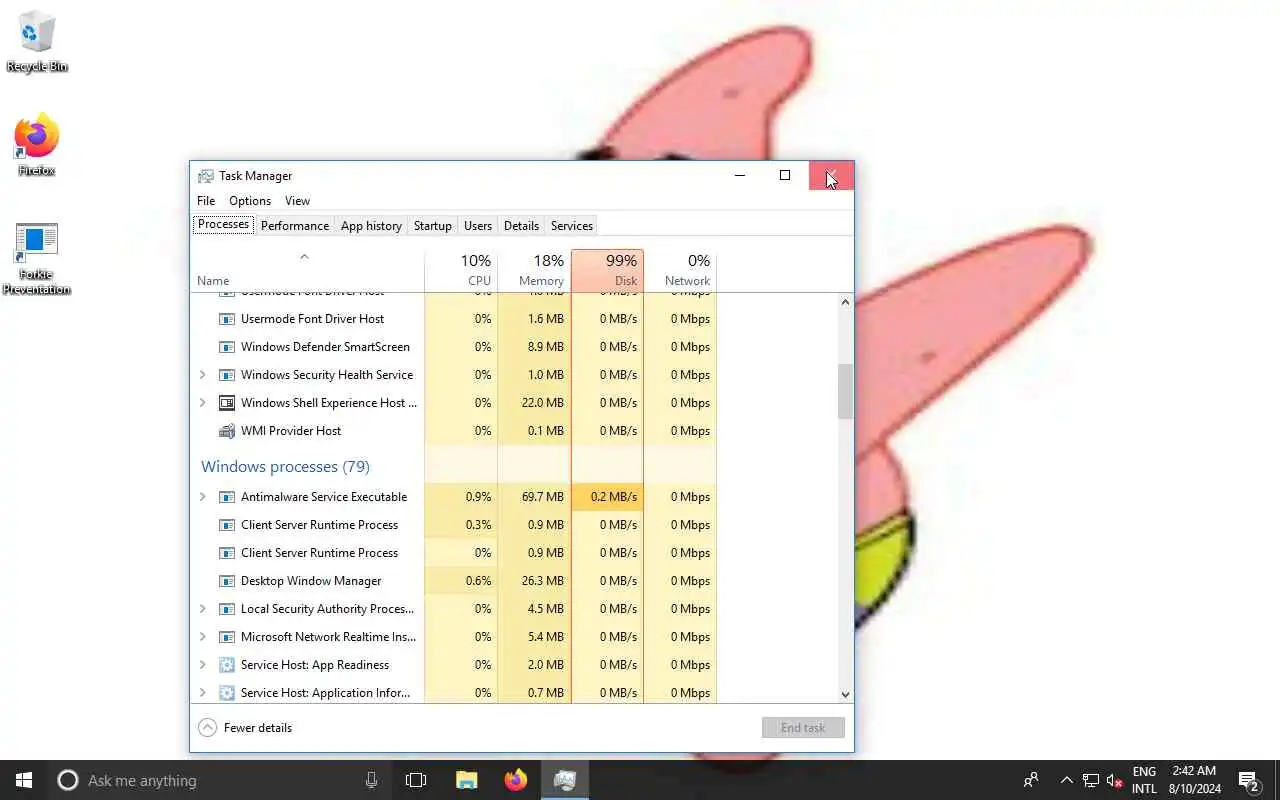Open File Explorer from the taskbar
Viewport: 1280px width, 800px height.
coord(467,780)
